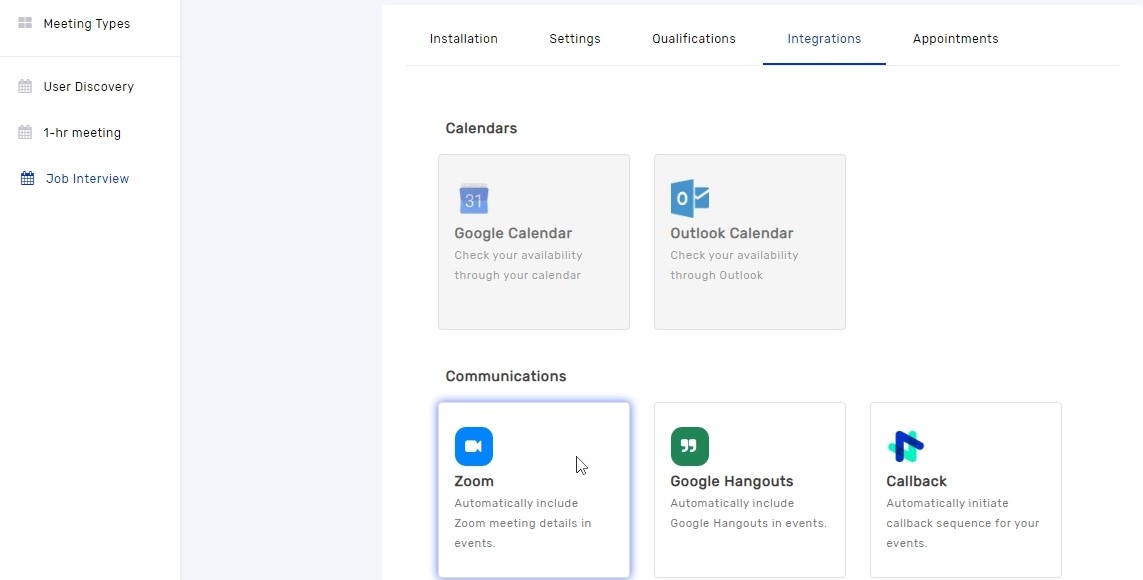
Task: View the Appointments tab
Action: pos(956,39)
